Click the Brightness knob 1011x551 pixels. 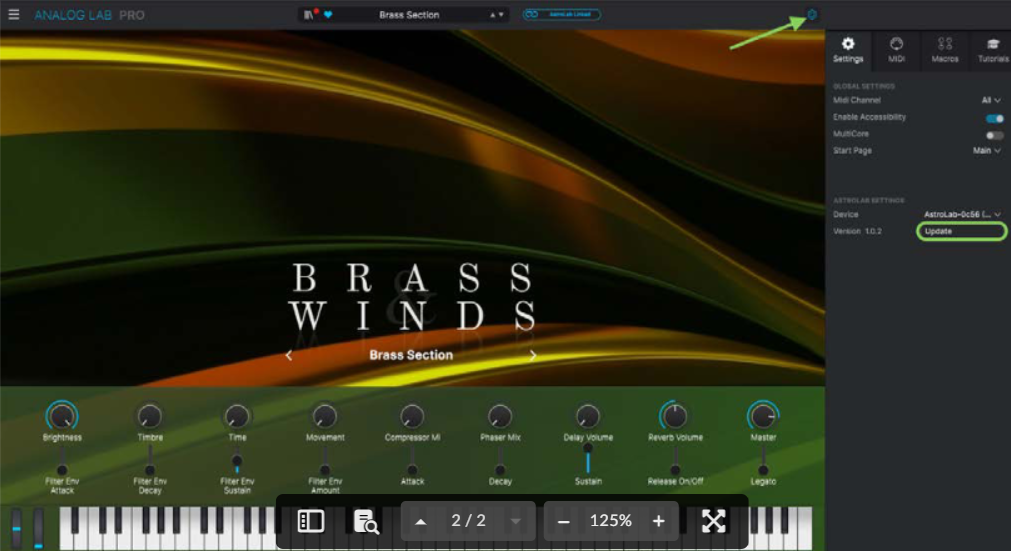(62, 416)
